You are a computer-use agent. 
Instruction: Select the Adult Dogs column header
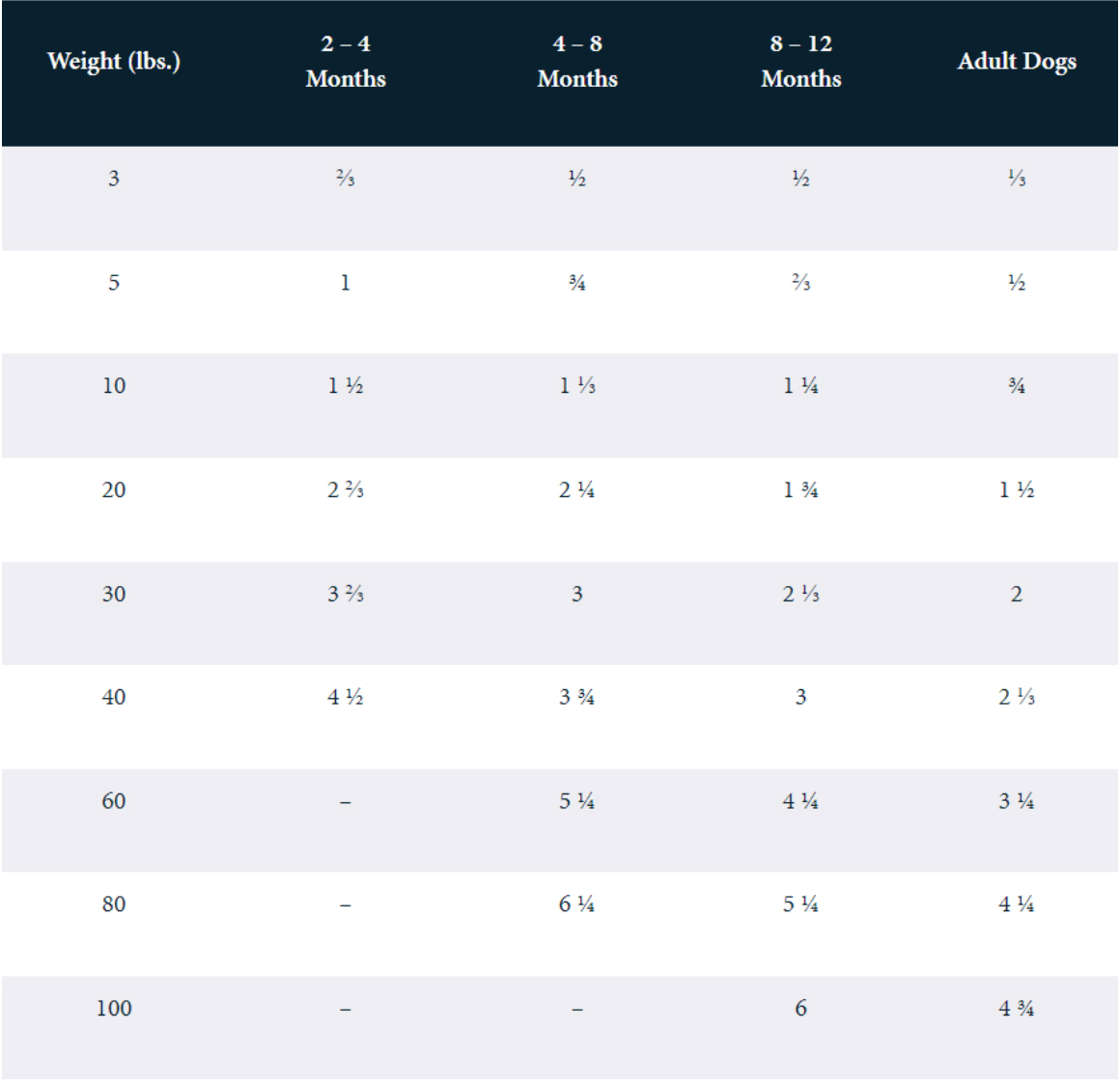[1017, 62]
